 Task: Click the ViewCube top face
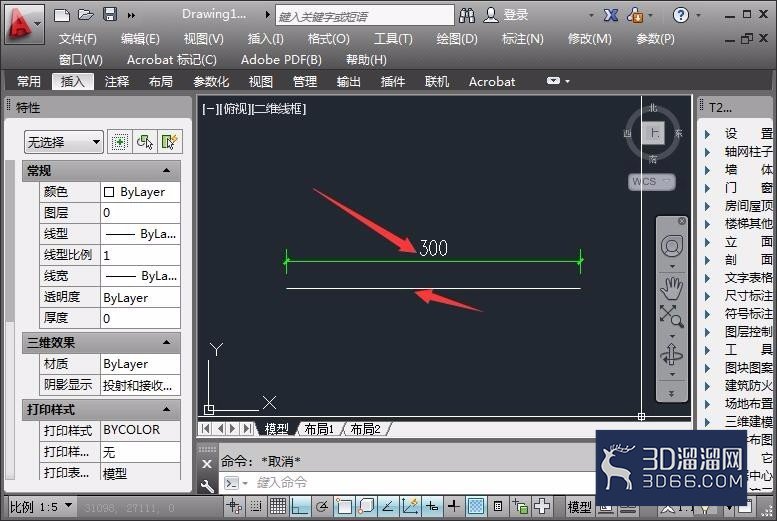[x=653, y=133]
